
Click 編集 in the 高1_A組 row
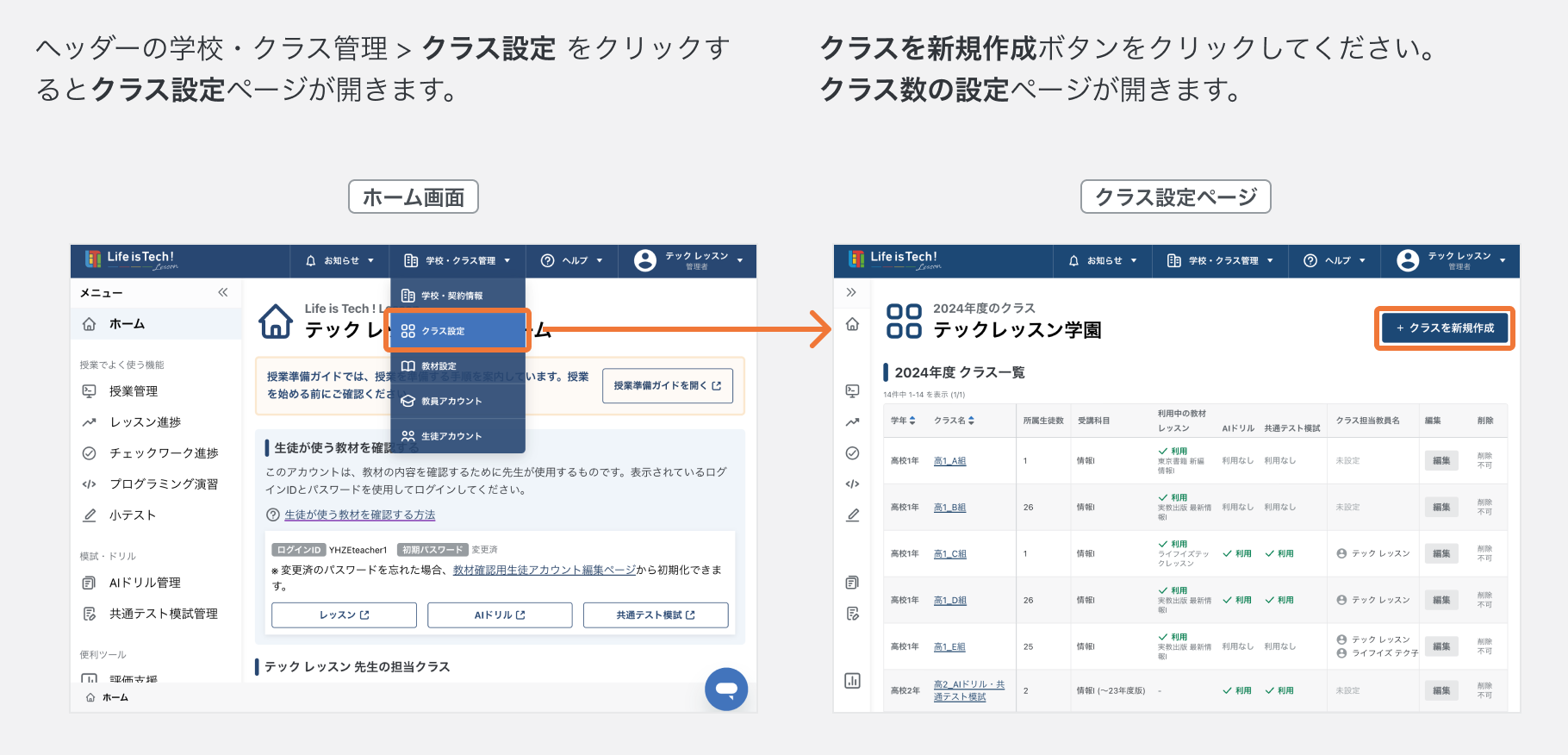click(x=1441, y=461)
